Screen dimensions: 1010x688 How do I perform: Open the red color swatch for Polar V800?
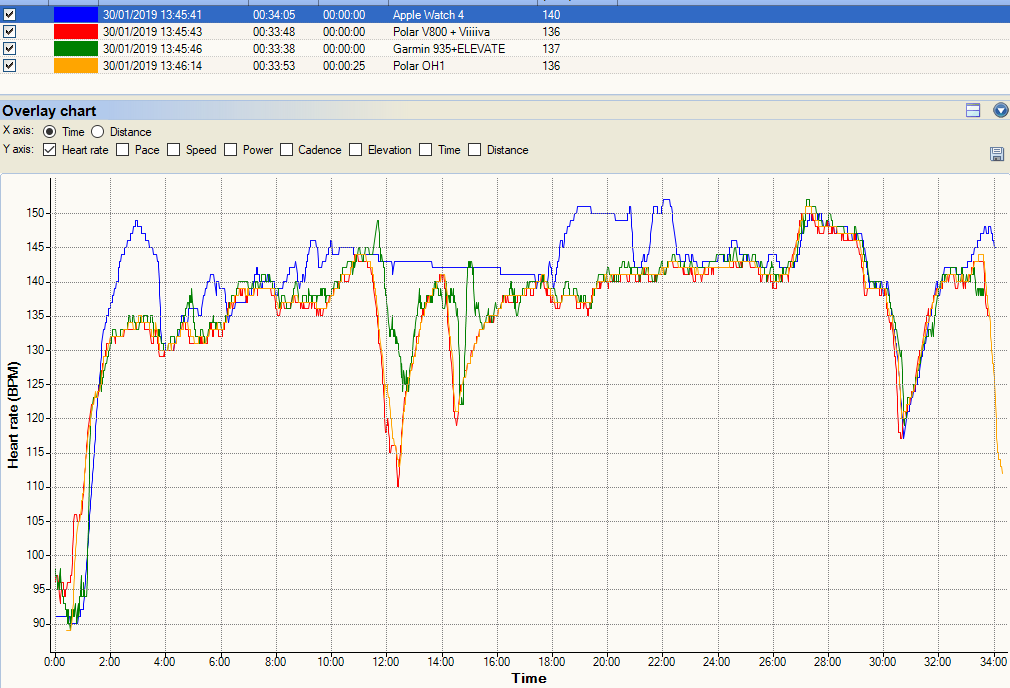pyautogui.click(x=76, y=32)
